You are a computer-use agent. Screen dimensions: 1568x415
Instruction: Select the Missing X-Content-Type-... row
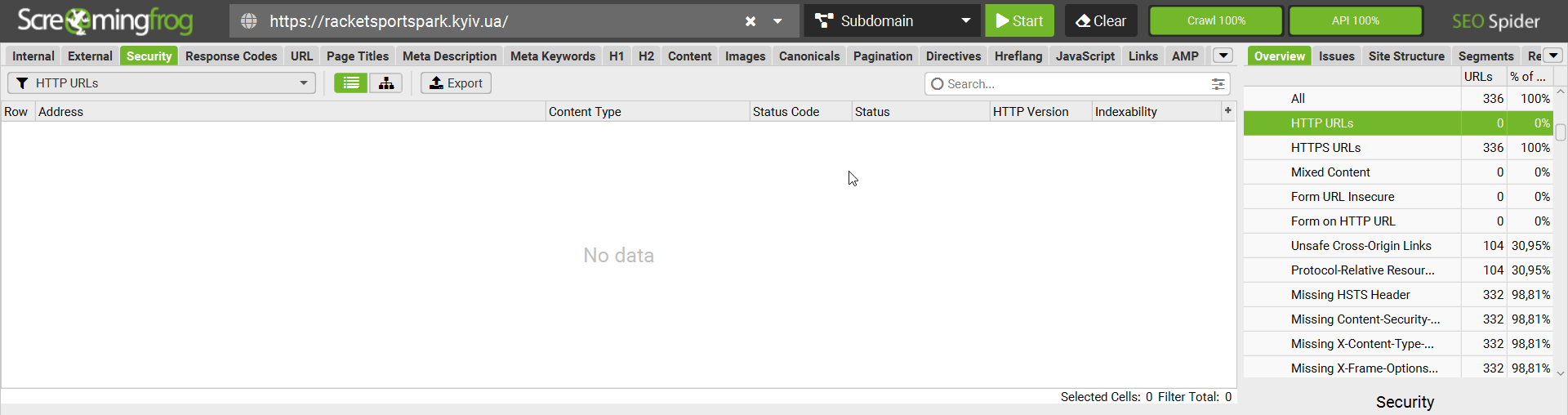click(1398, 344)
